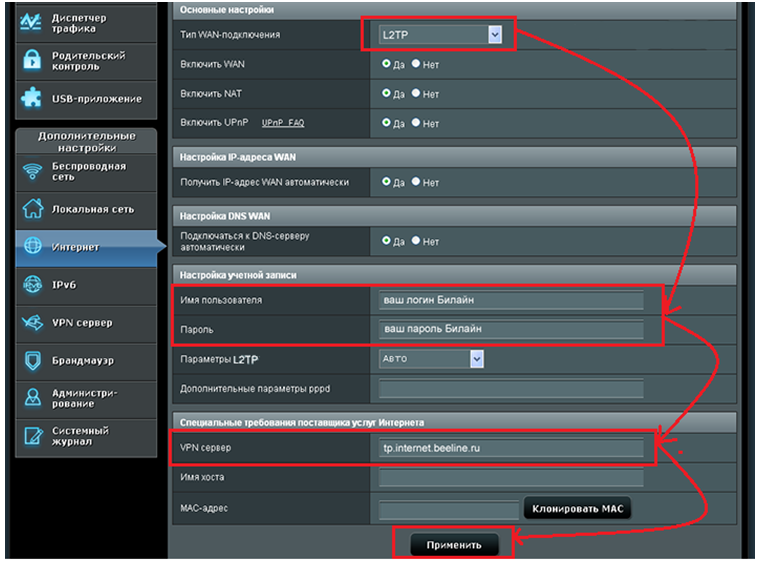Open the WAN connection type L2TP dropdown
761x565 pixels.
(x=440, y=34)
